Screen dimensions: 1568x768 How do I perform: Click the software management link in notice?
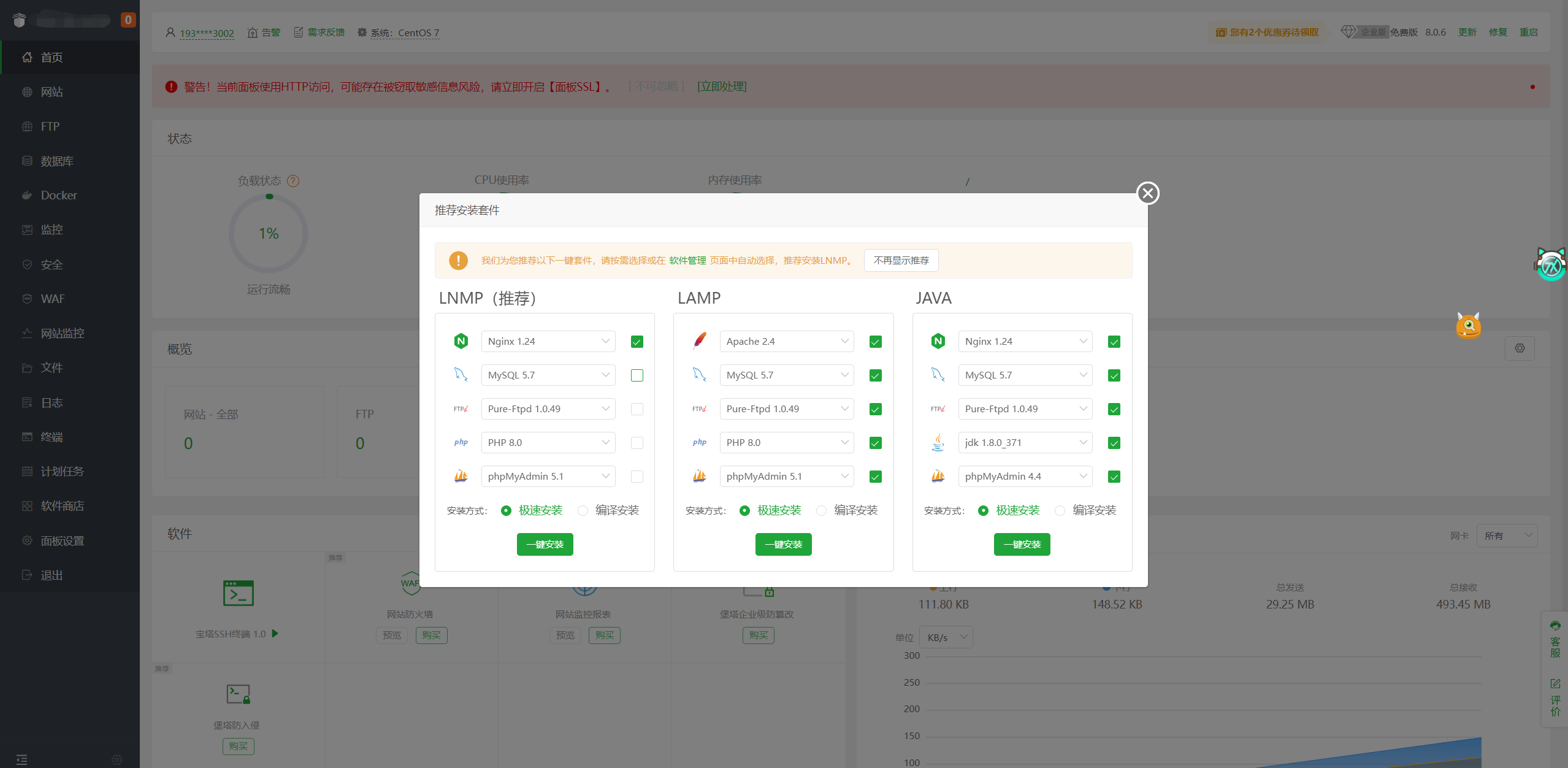point(687,261)
